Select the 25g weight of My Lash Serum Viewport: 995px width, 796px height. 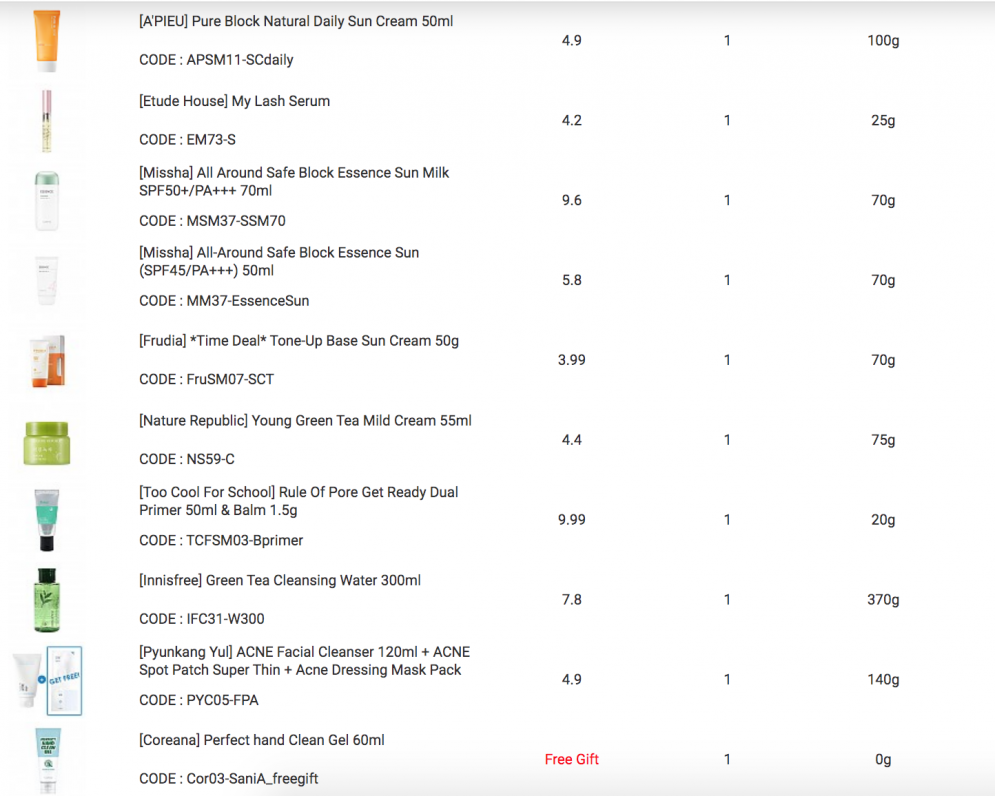click(883, 121)
